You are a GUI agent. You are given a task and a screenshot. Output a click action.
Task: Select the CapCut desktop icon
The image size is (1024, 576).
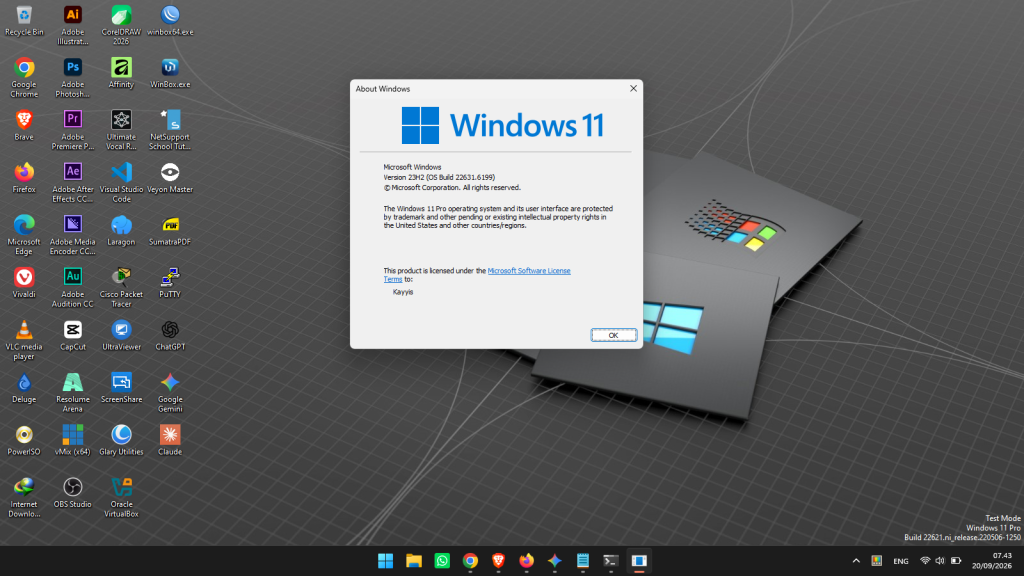[x=72, y=335]
